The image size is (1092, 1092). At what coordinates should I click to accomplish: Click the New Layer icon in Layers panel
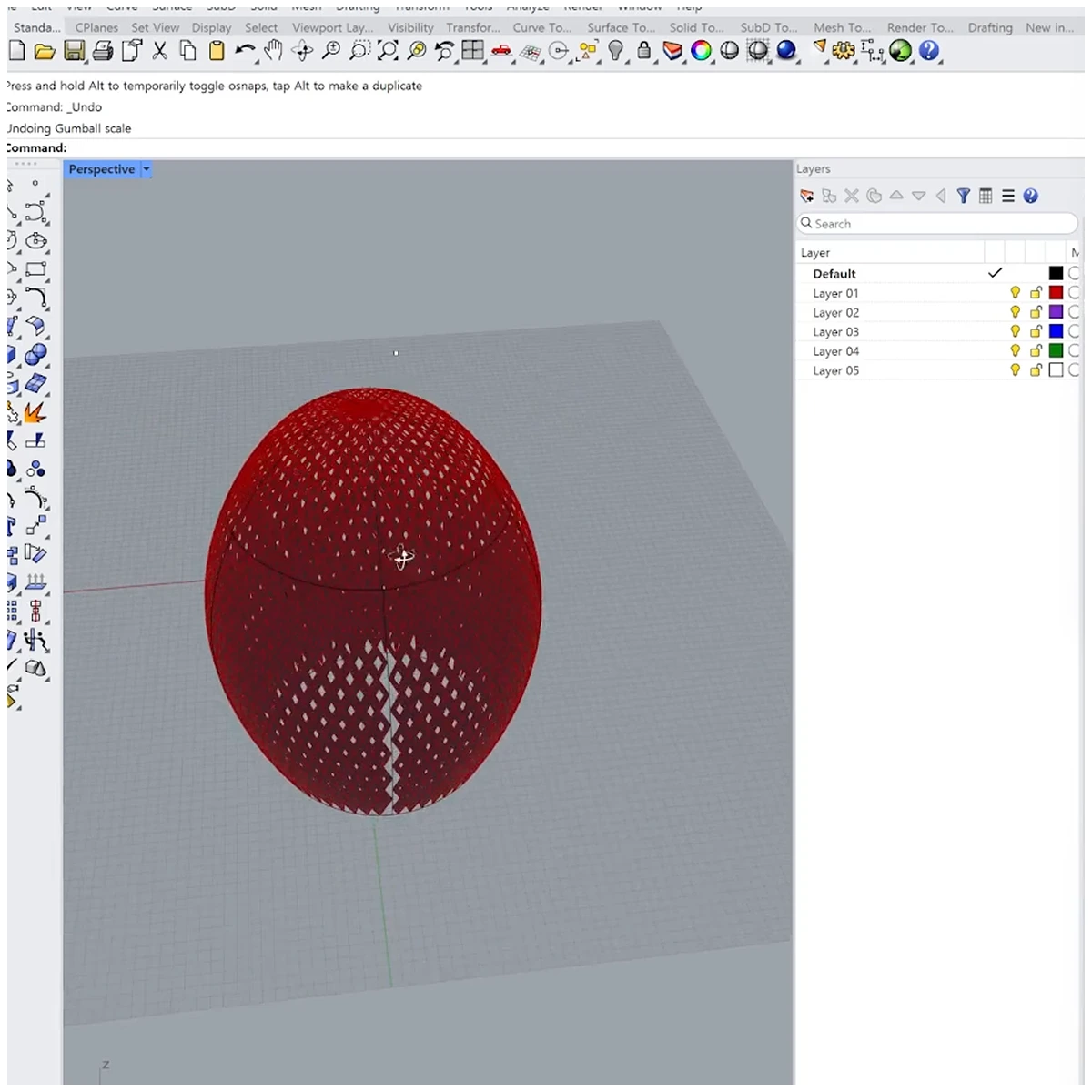[x=806, y=196]
